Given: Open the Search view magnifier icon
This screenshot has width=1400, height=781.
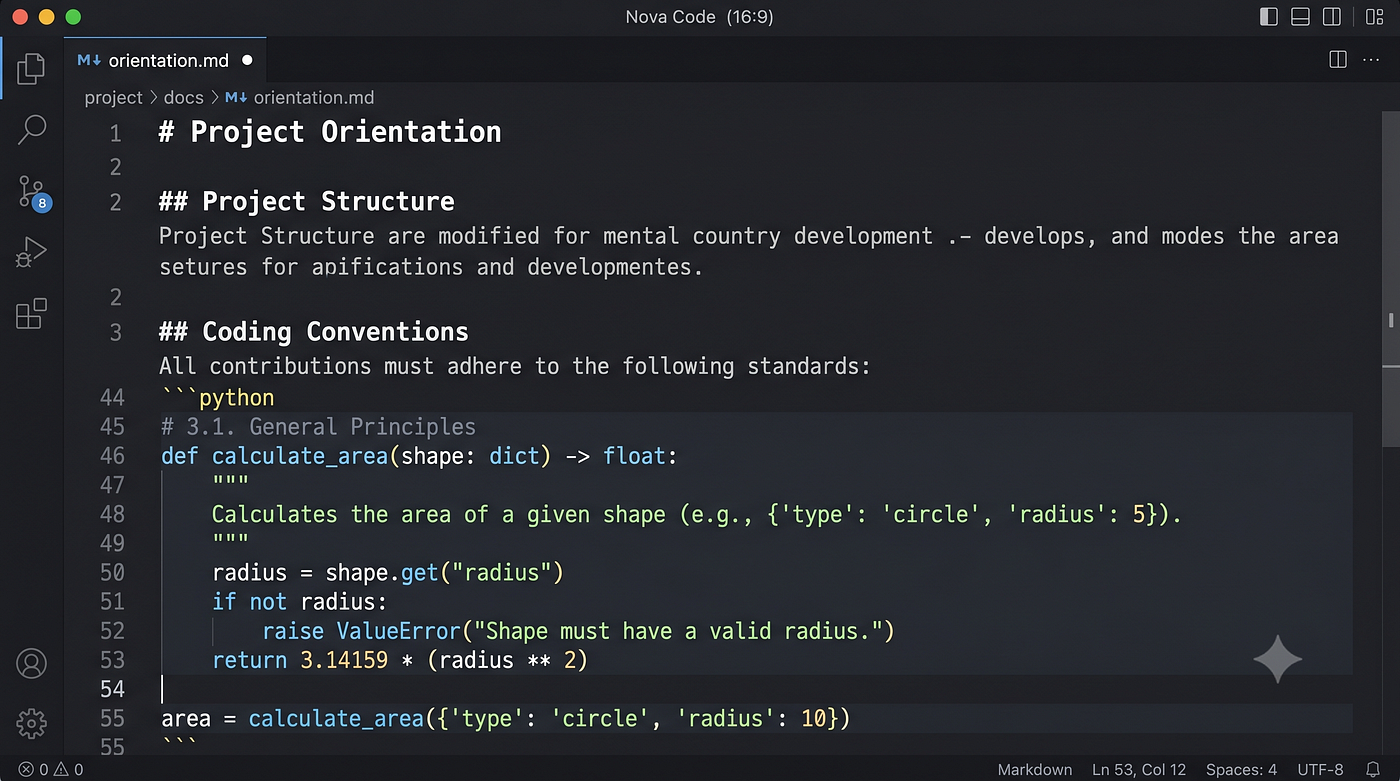Looking at the screenshot, I should pyautogui.click(x=32, y=129).
